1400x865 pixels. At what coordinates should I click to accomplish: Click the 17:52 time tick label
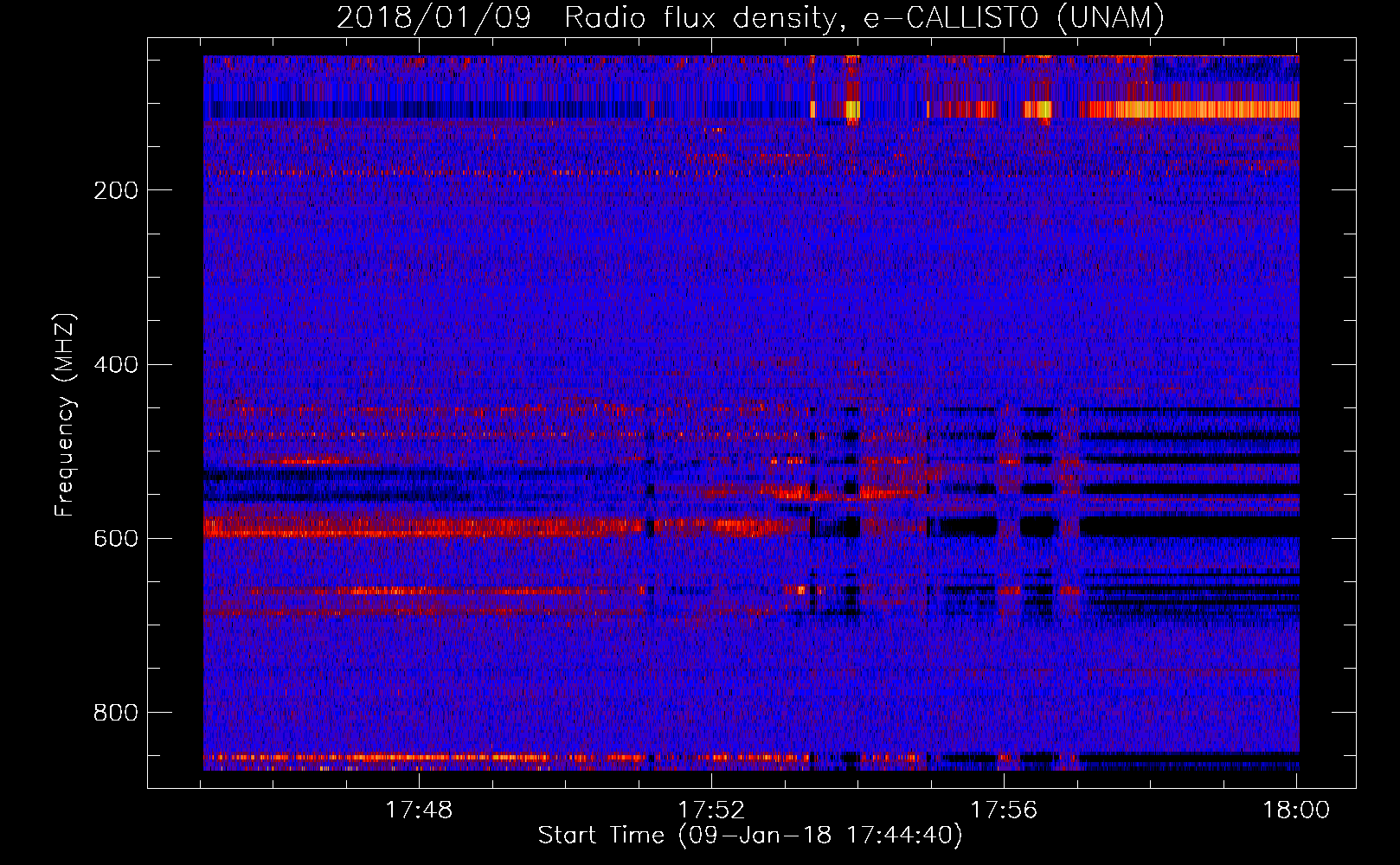711,810
